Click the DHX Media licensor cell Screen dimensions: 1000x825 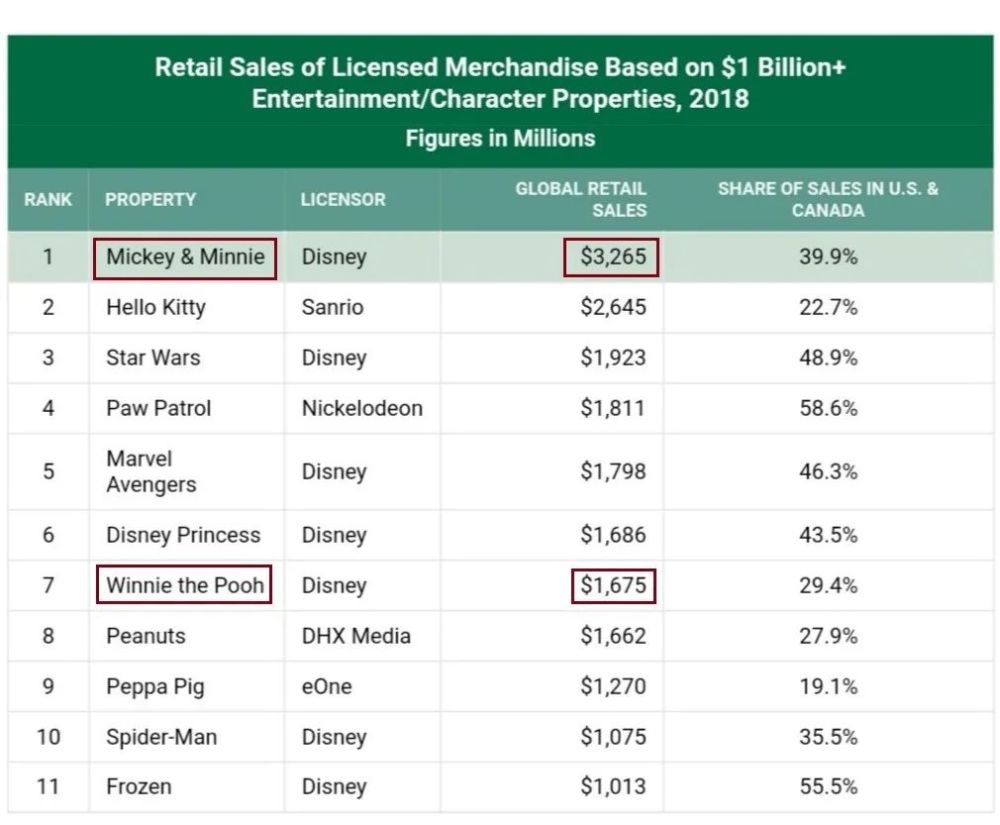coord(356,636)
